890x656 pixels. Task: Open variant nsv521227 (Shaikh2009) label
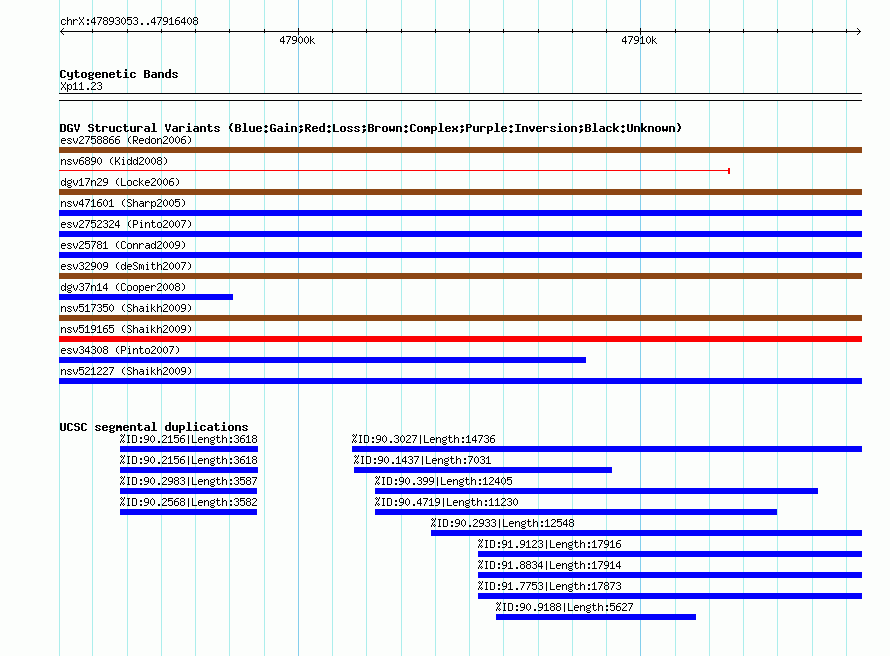126,371
